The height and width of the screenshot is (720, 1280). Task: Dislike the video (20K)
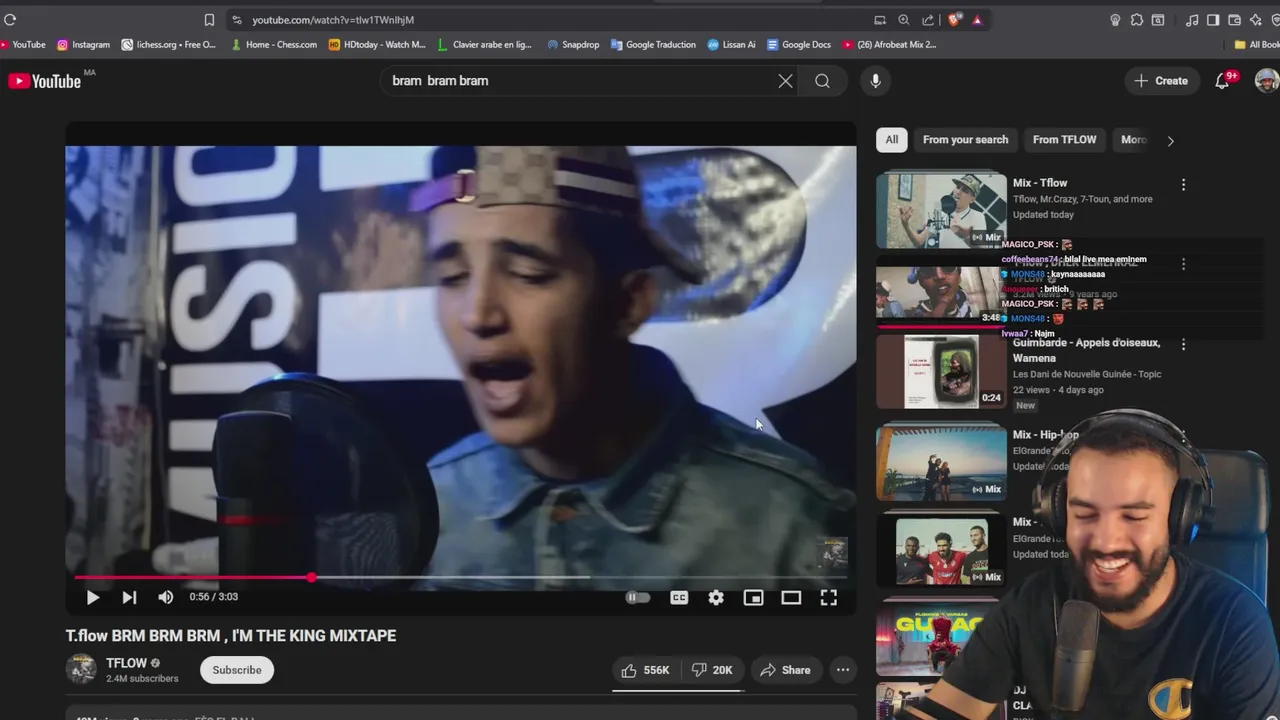713,670
